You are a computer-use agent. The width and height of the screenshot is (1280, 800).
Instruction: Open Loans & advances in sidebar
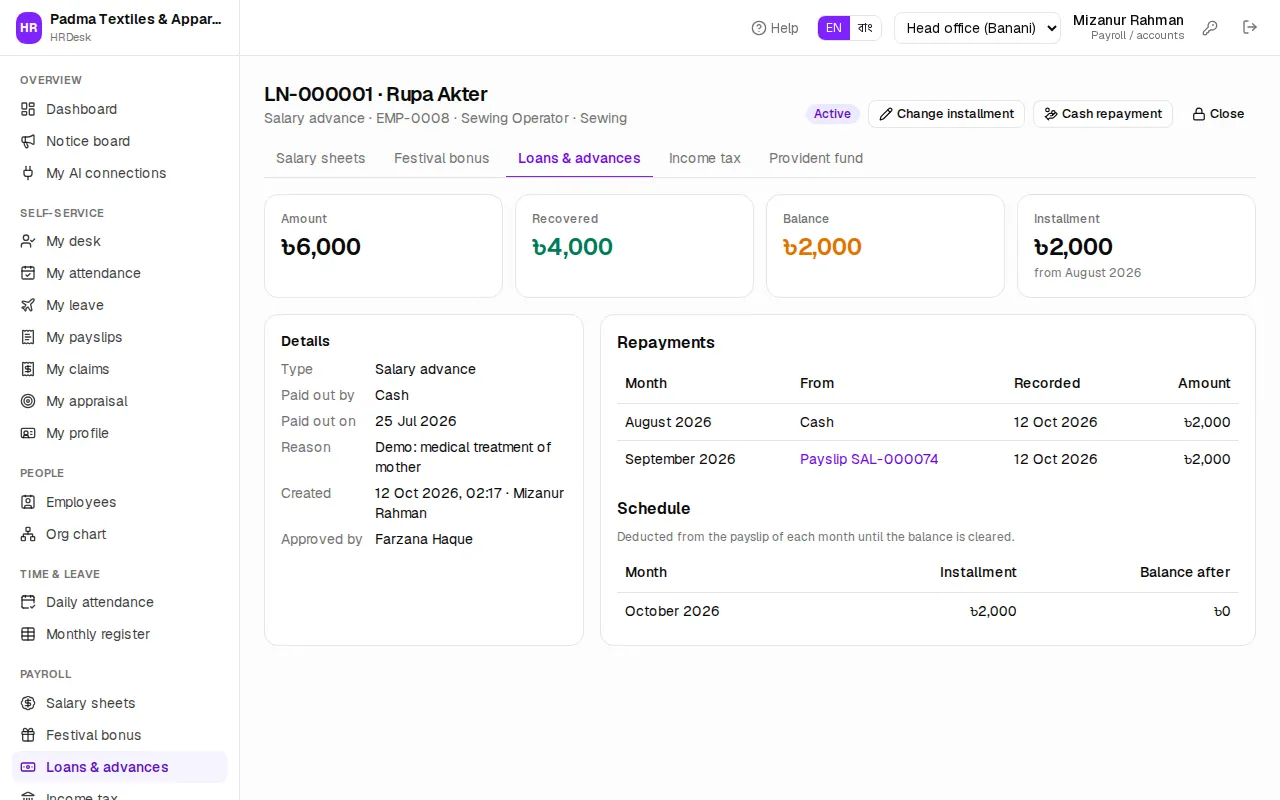coord(120,767)
